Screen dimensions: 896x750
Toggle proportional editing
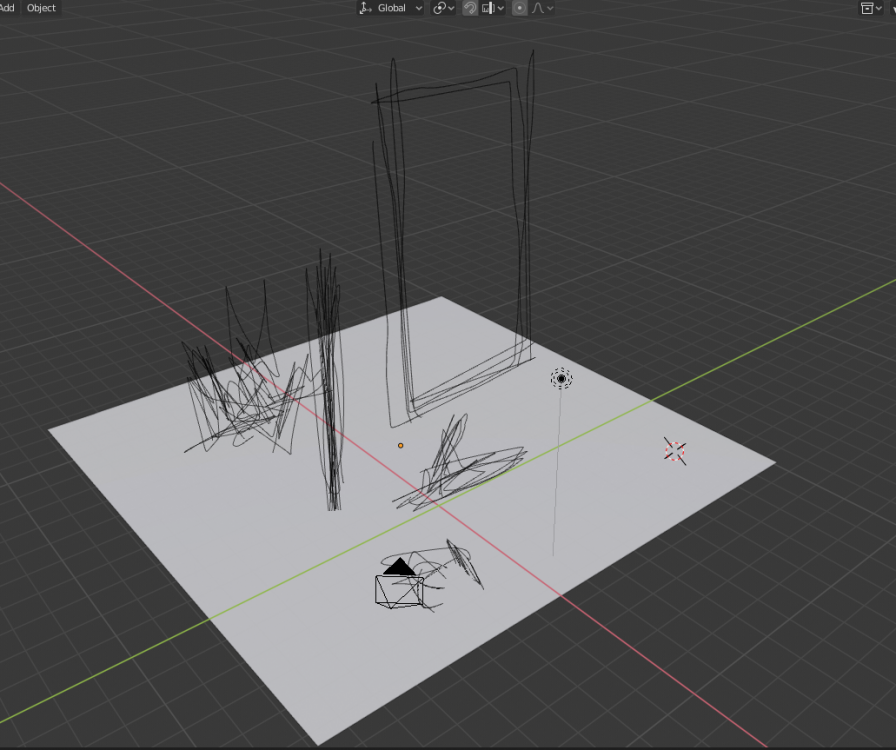click(x=519, y=8)
